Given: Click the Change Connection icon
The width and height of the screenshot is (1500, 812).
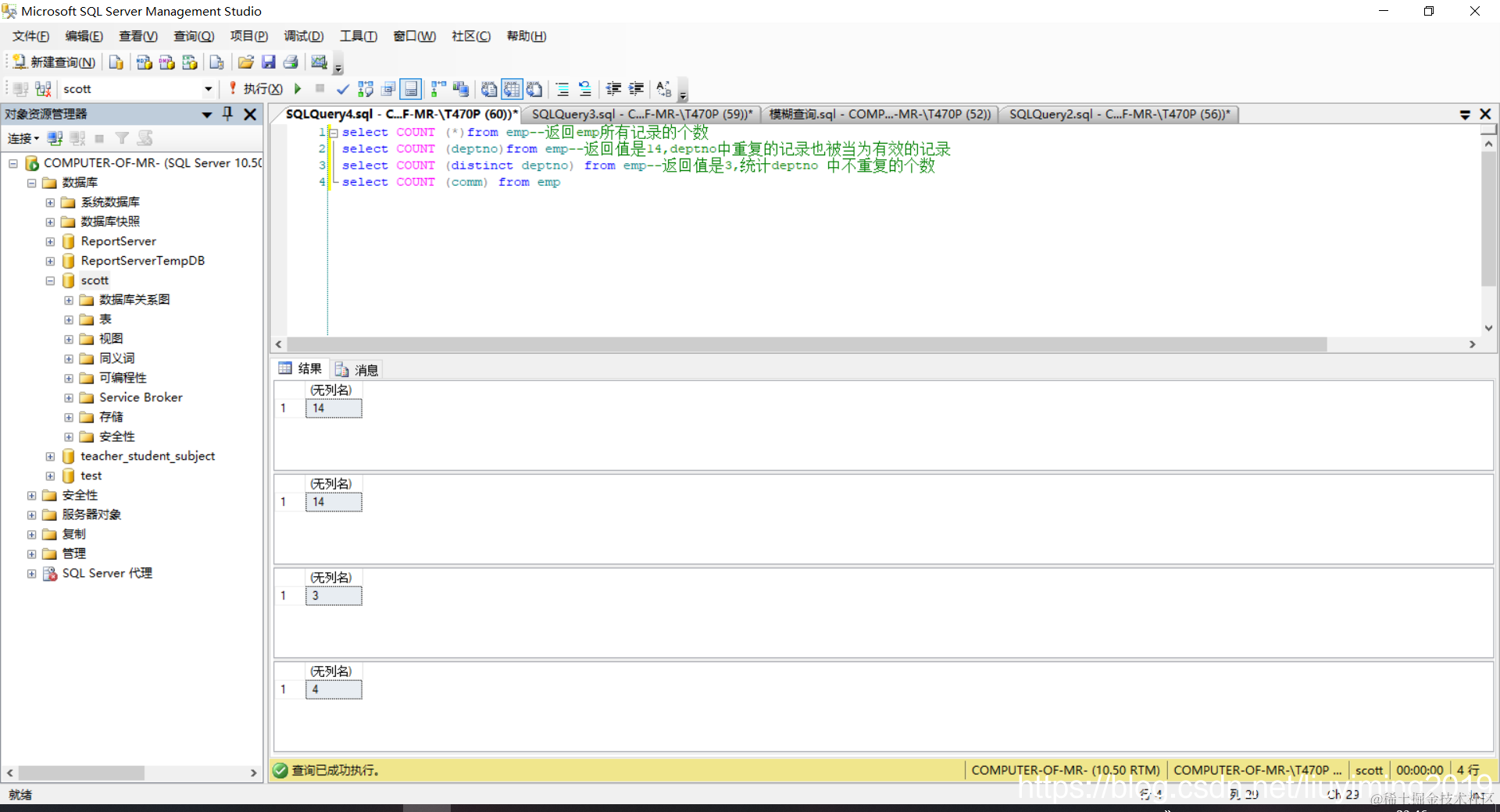Looking at the screenshot, I should click(44, 89).
